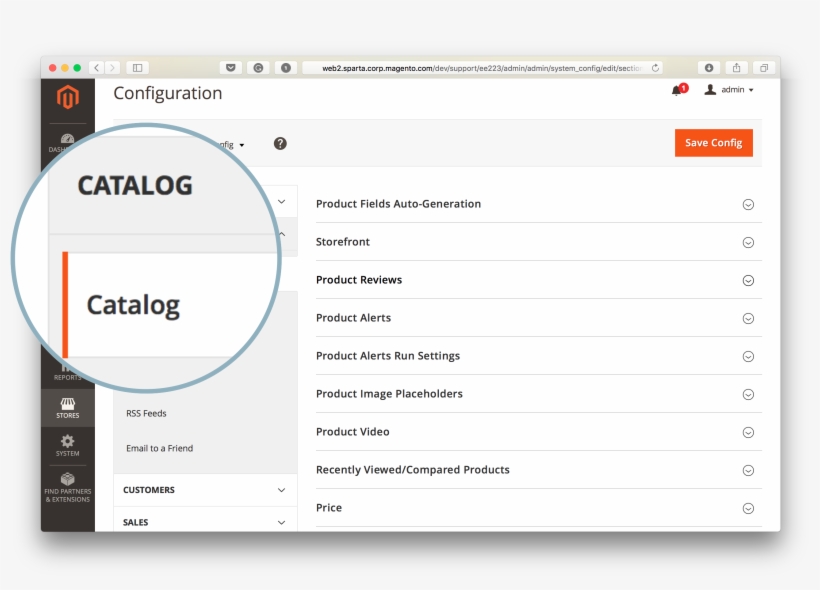Screen dimensions: 820x590
Task: Expand Product Image Placeholders section
Action: coord(539,394)
